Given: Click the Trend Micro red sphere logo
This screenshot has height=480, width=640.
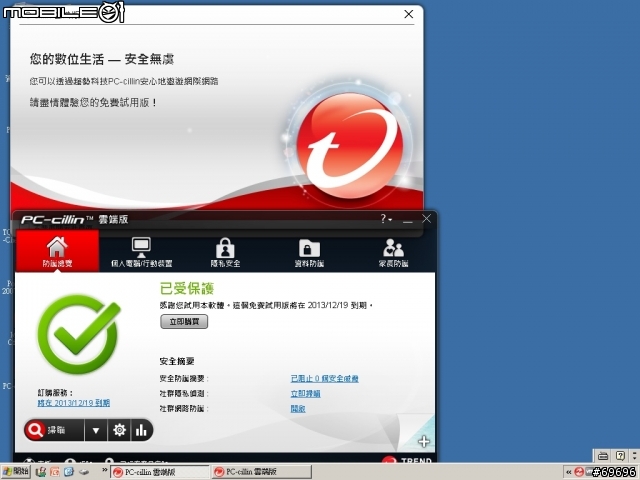Looking at the screenshot, I should (349, 144).
